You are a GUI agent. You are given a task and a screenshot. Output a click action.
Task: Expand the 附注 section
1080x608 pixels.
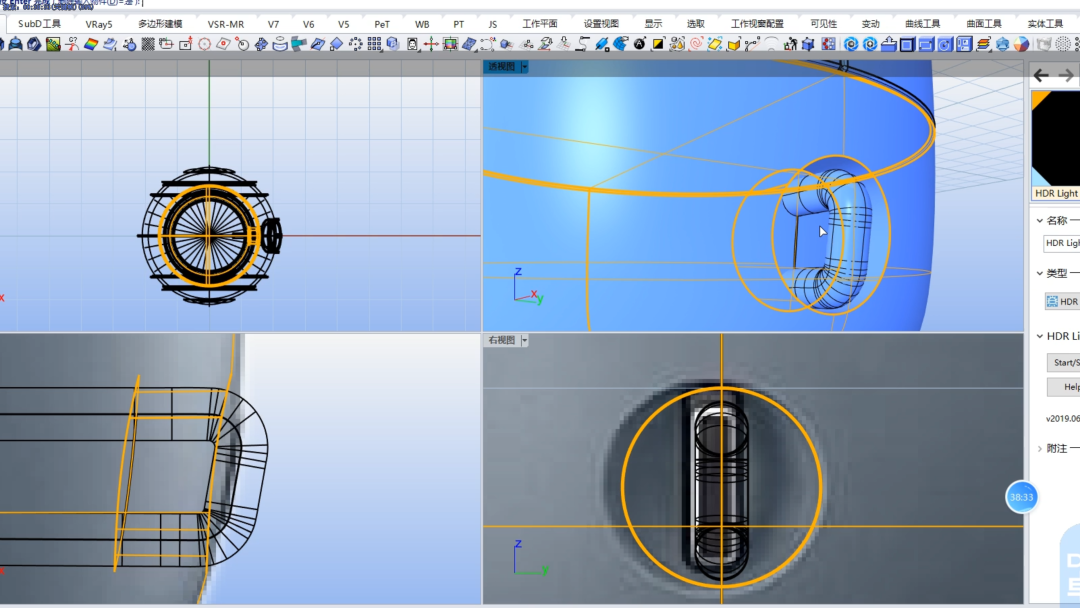point(1040,448)
